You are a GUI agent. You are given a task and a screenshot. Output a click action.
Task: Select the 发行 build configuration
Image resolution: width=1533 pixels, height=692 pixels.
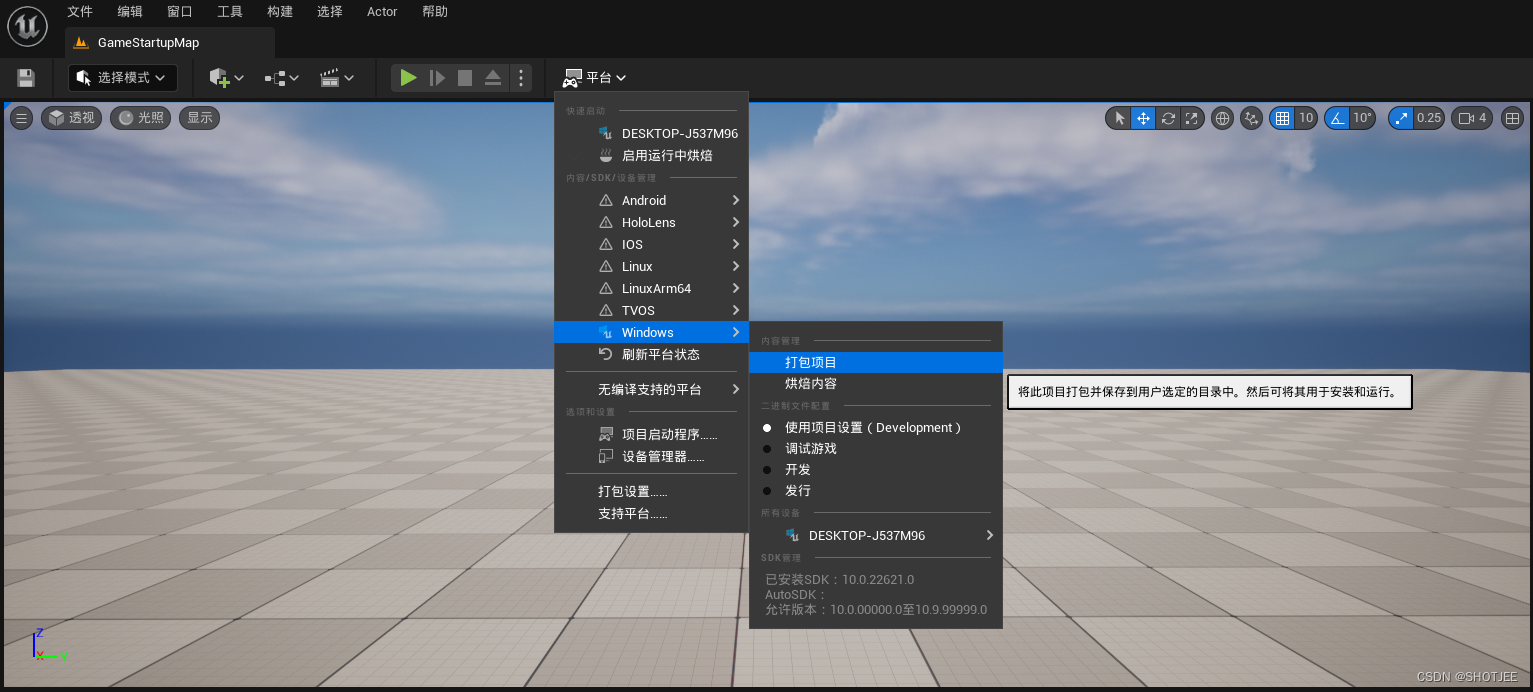coord(797,490)
